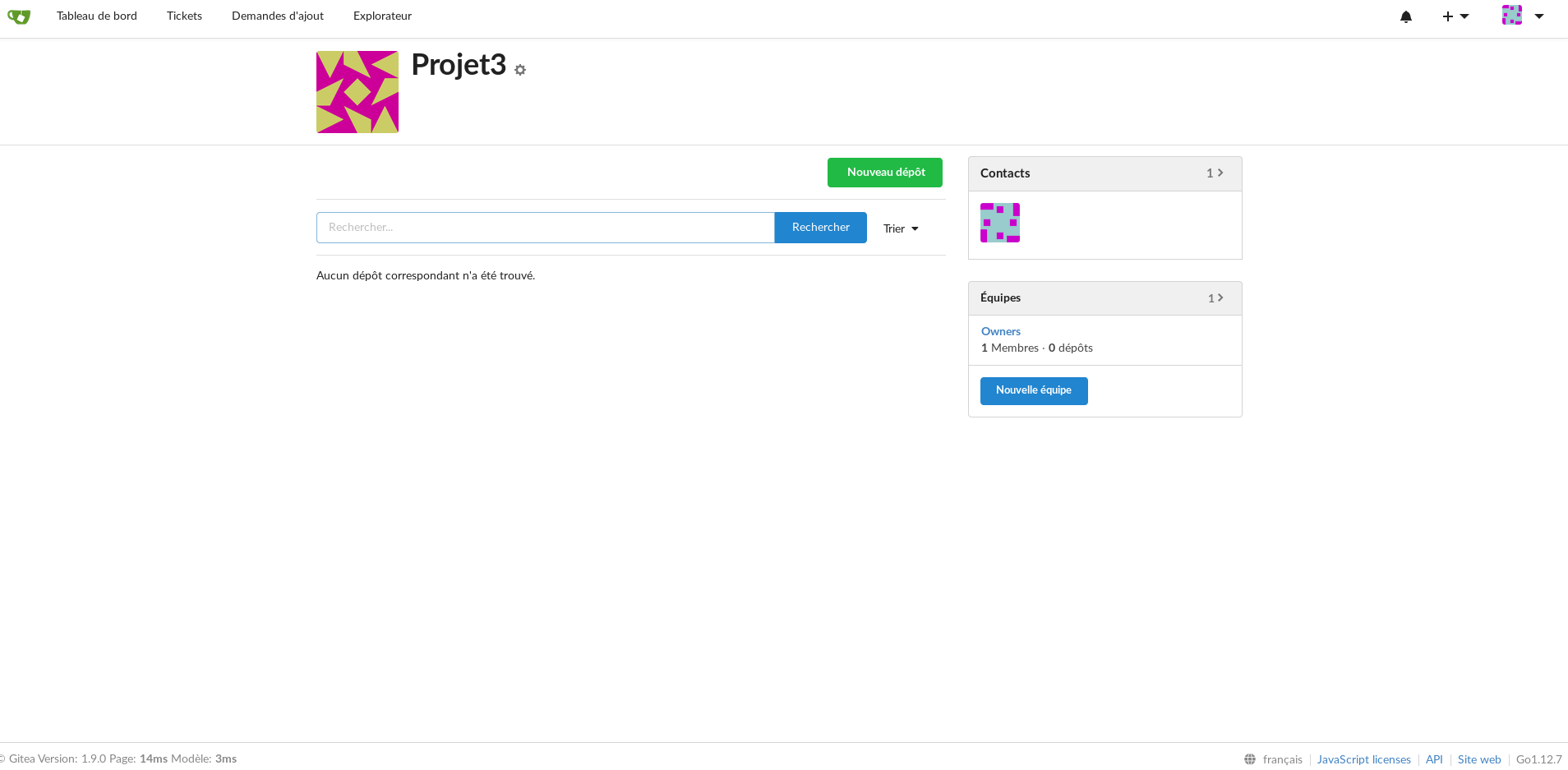1568x770 pixels.
Task: Open the Owners team link
Action: click(x=1000, y=331)
